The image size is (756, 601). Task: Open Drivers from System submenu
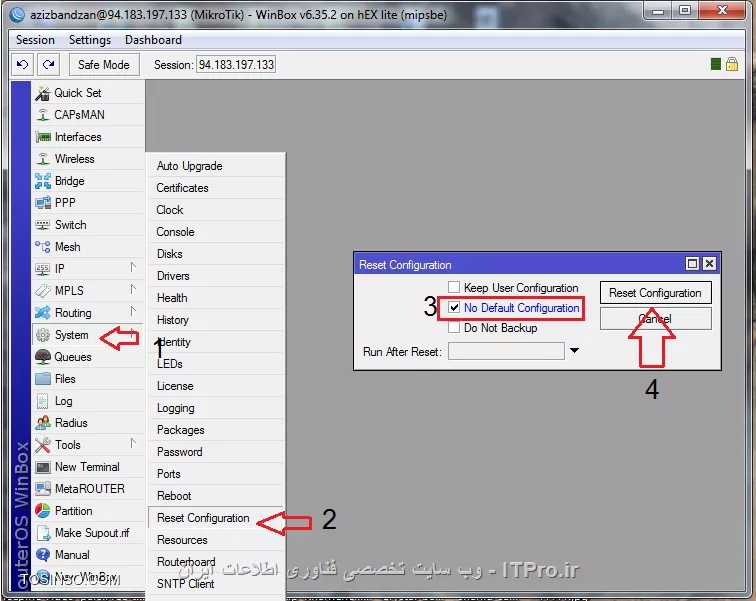[216, 276]
